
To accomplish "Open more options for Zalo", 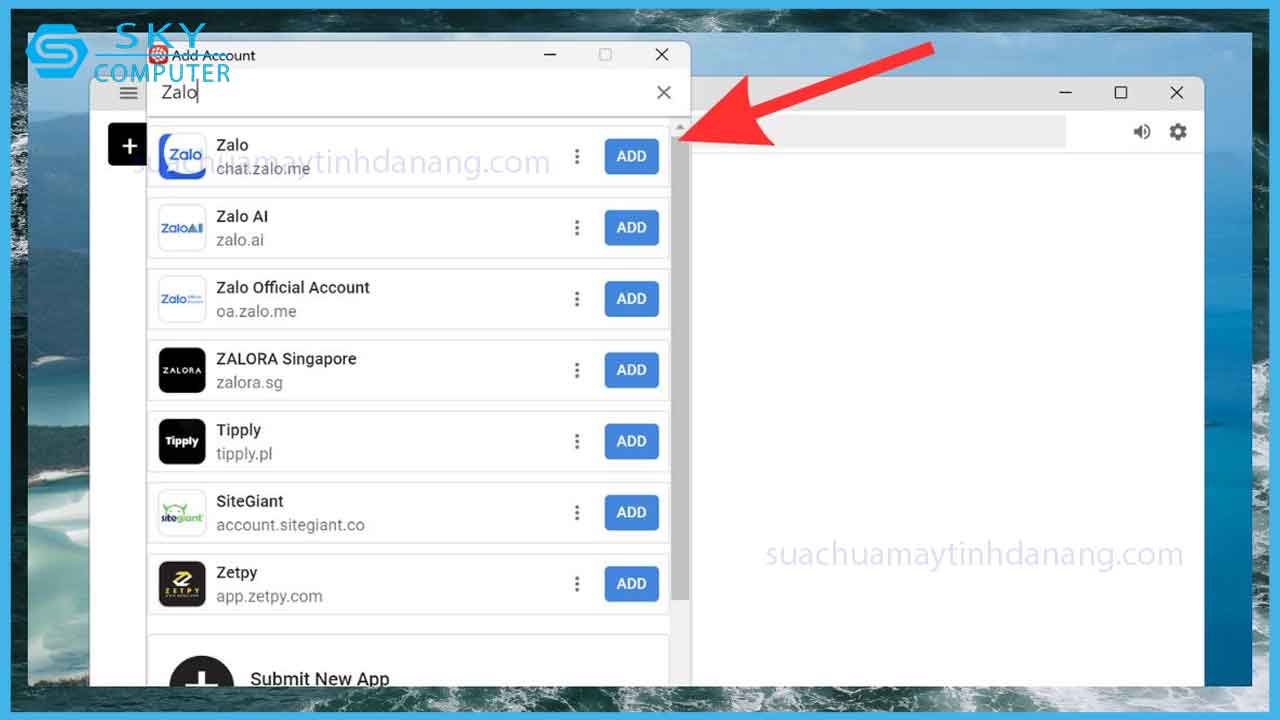I will point(577,156).
